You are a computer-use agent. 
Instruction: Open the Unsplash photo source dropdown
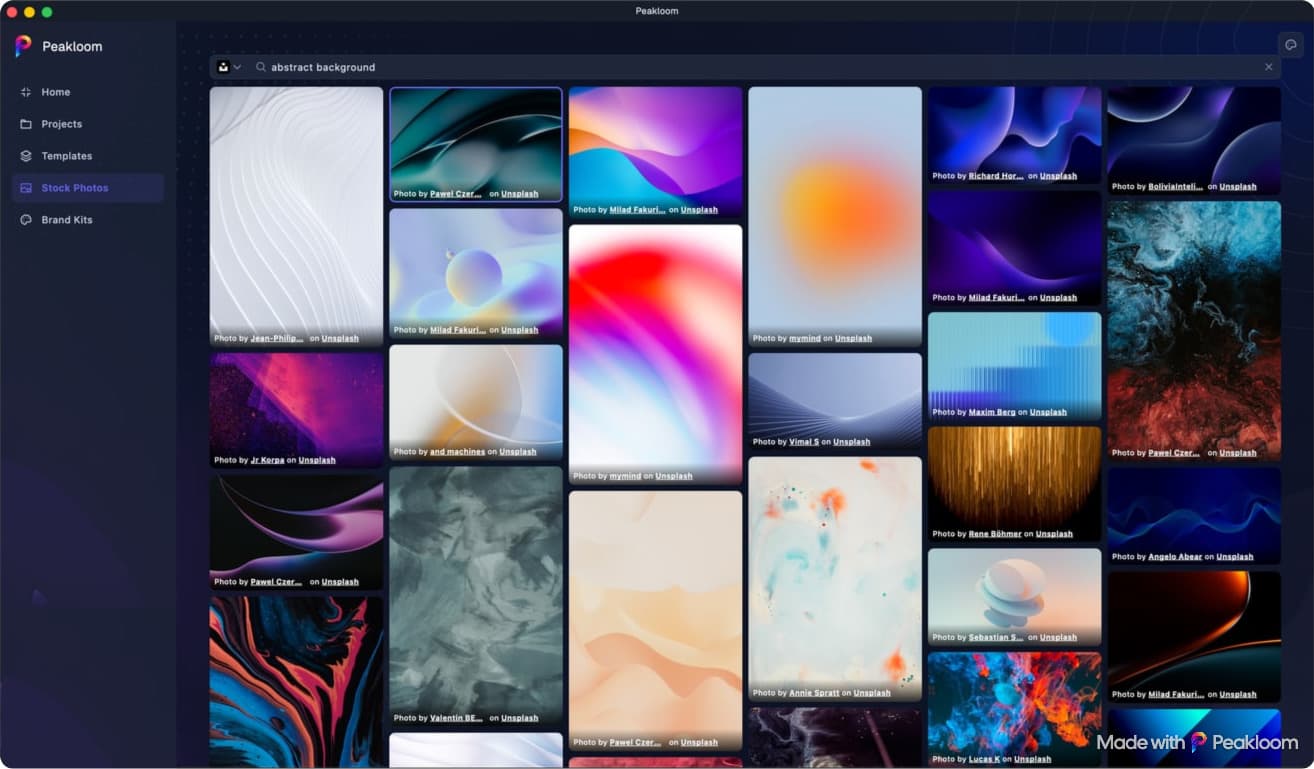(x=229, y=67)
